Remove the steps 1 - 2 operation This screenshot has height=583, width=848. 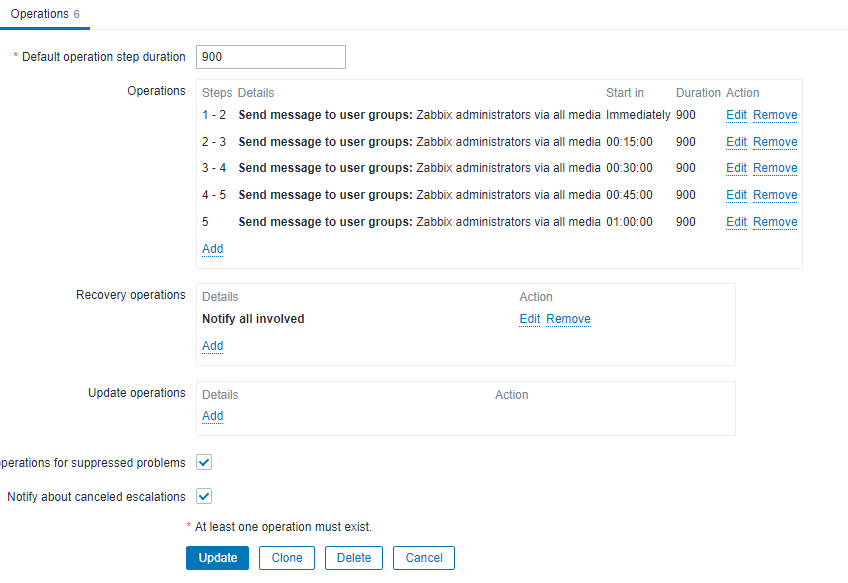(775, 115)
